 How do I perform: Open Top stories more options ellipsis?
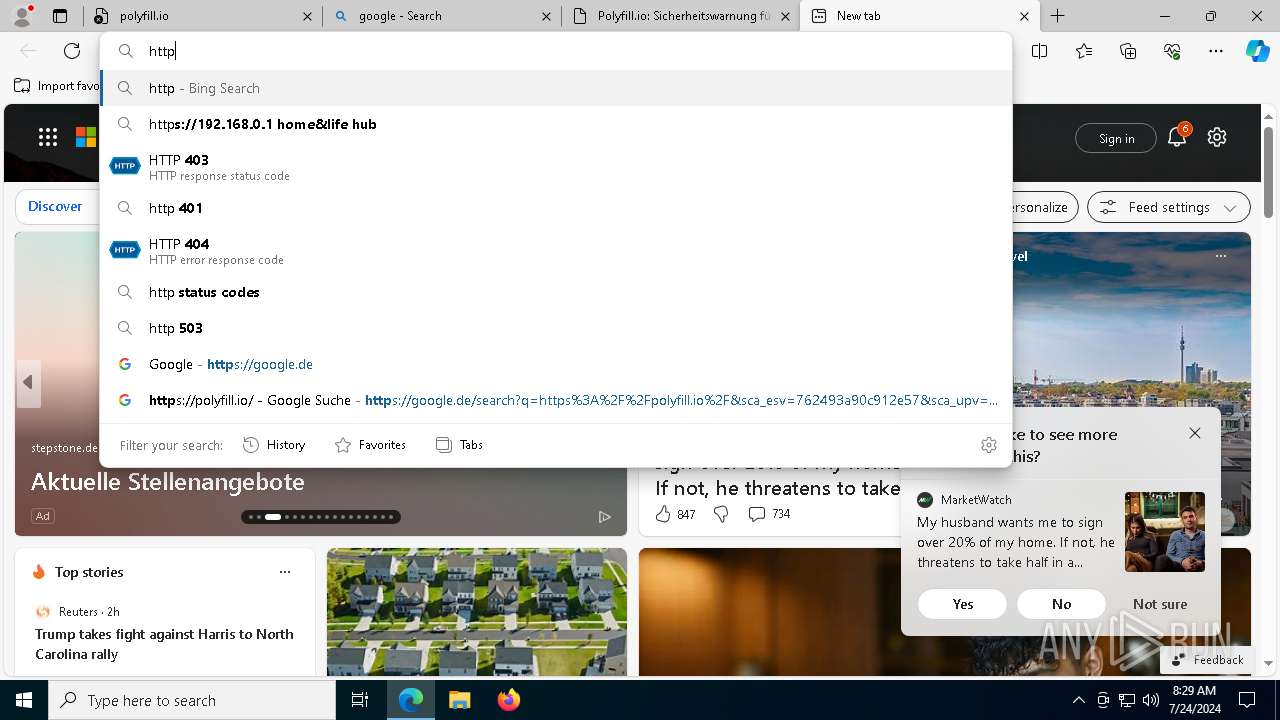pos(285,572)
